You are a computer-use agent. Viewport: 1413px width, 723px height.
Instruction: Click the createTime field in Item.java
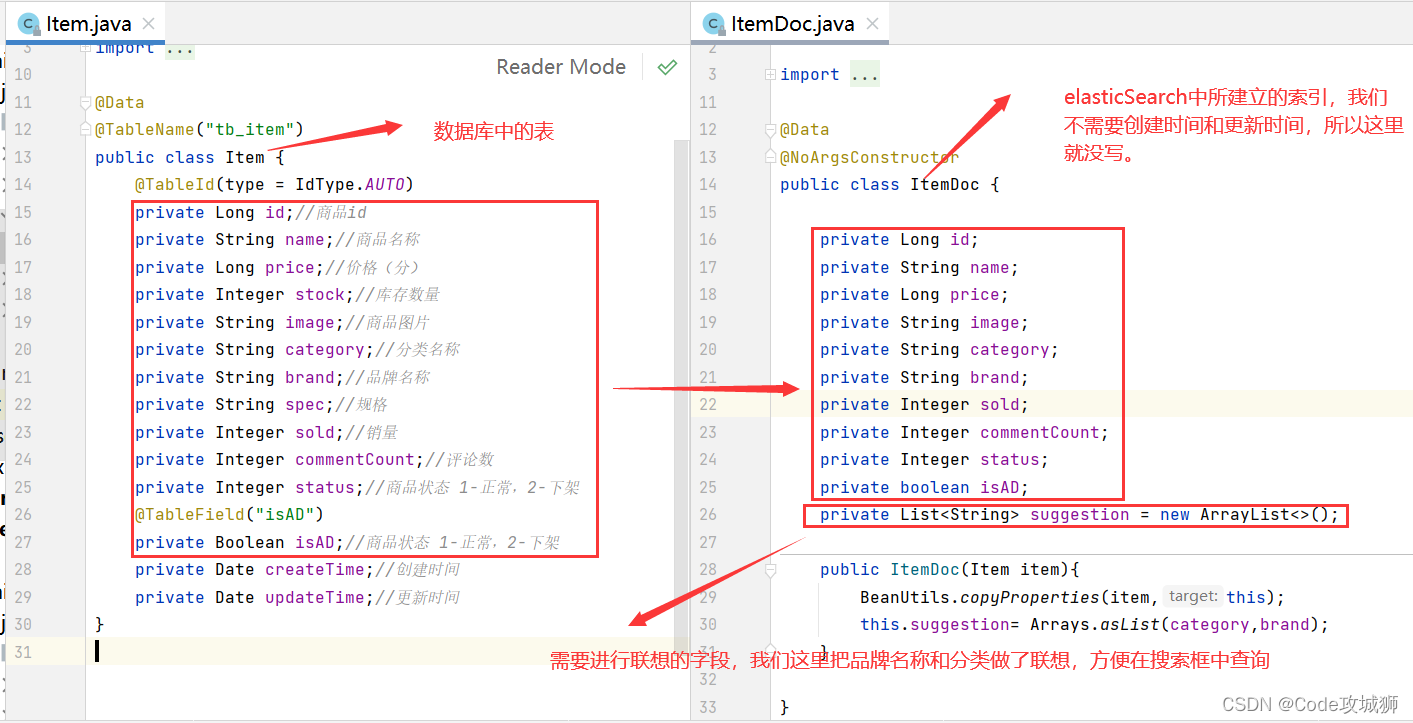tap(315, 570)
